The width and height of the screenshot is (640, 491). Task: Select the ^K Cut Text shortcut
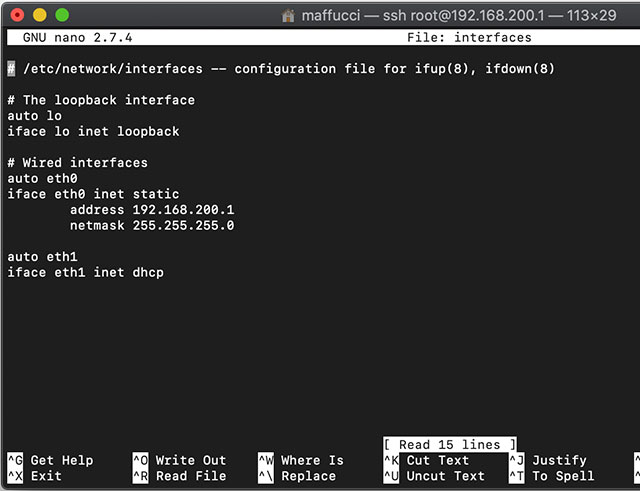coord(426,461)
